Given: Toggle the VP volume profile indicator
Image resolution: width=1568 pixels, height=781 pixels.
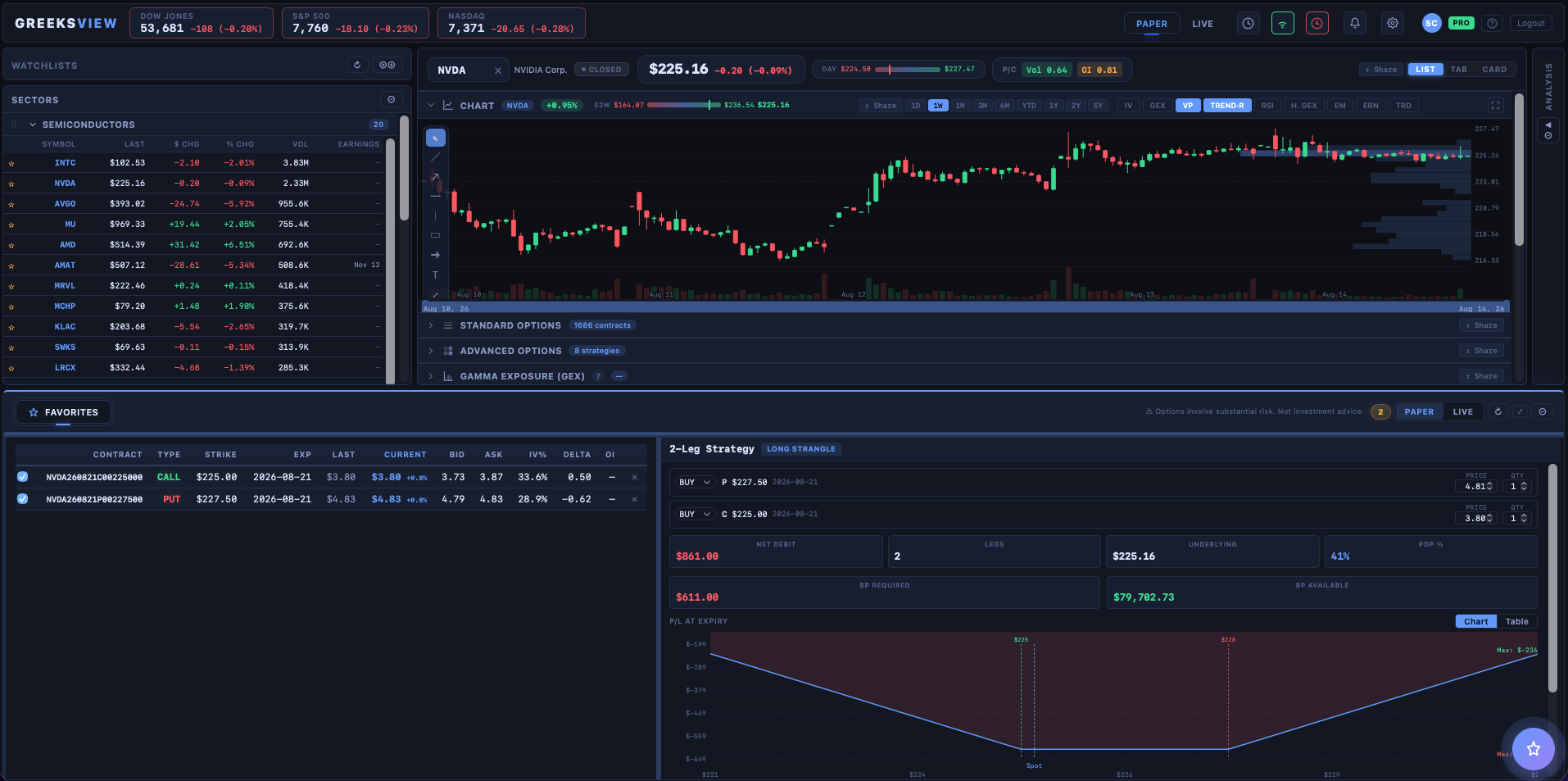Looking at the screenshot, I should (1188, 106).
